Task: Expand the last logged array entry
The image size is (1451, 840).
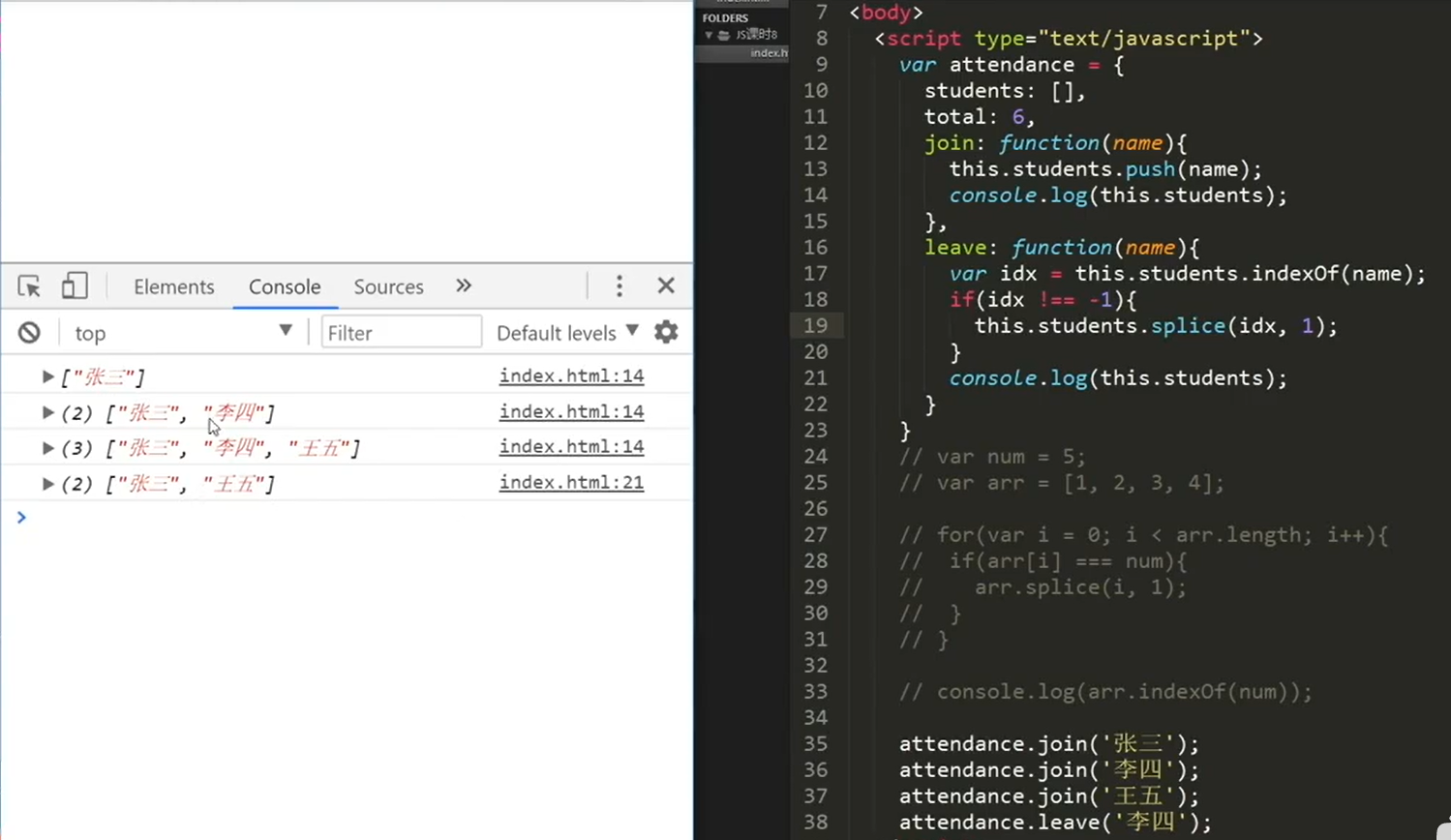Action: pyautogui.click(x=47, y=484)
